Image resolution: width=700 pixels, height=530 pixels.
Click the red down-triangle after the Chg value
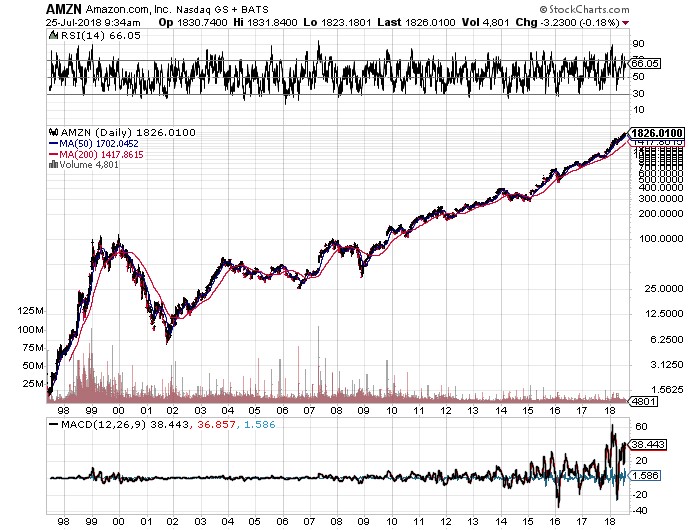pyautogui.click(x=625, y=23)
